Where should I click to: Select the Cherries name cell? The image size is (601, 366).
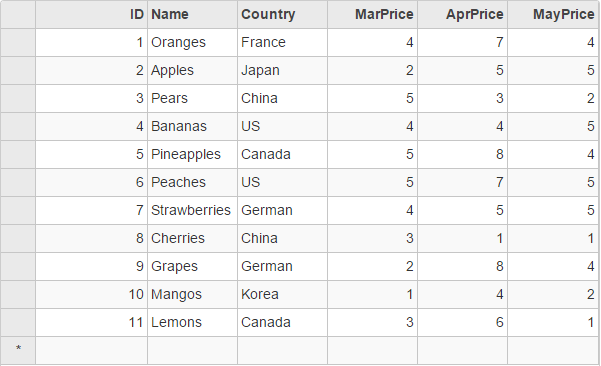click(x=192, y=238)
